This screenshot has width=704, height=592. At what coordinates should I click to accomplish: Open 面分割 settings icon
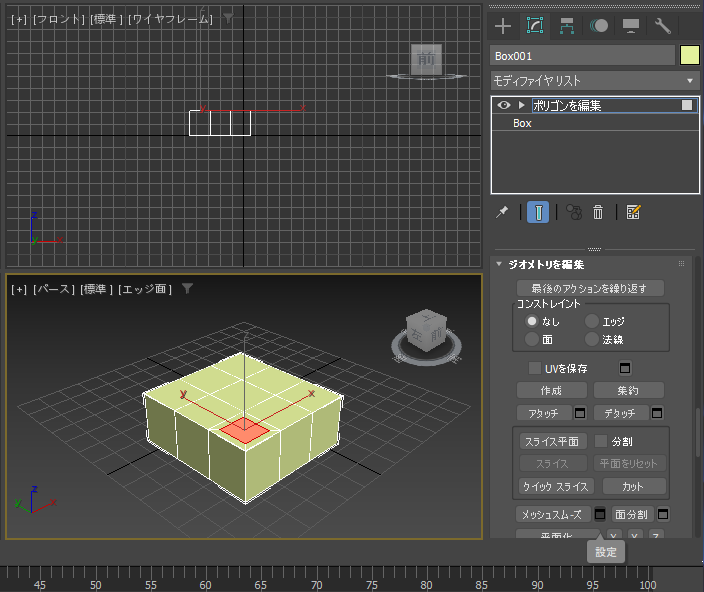pos(663,514)
